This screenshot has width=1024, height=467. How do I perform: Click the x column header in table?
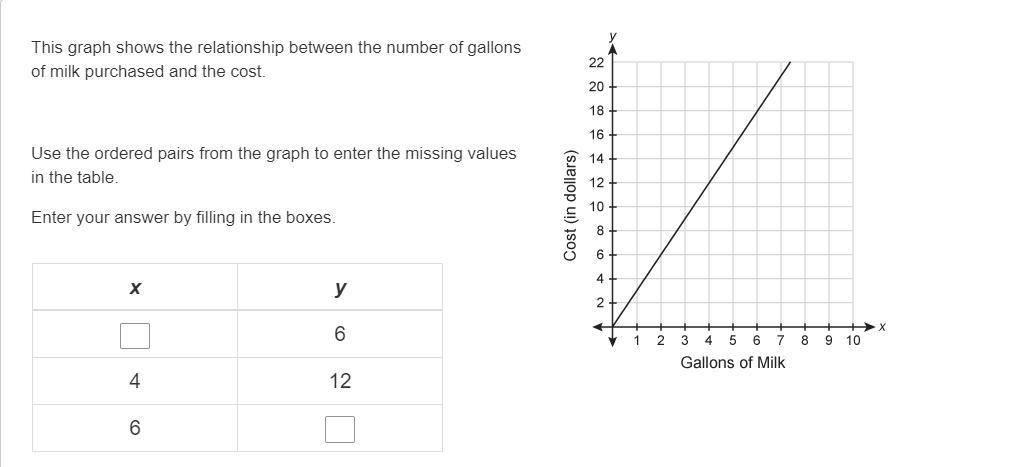click(135, 287)
